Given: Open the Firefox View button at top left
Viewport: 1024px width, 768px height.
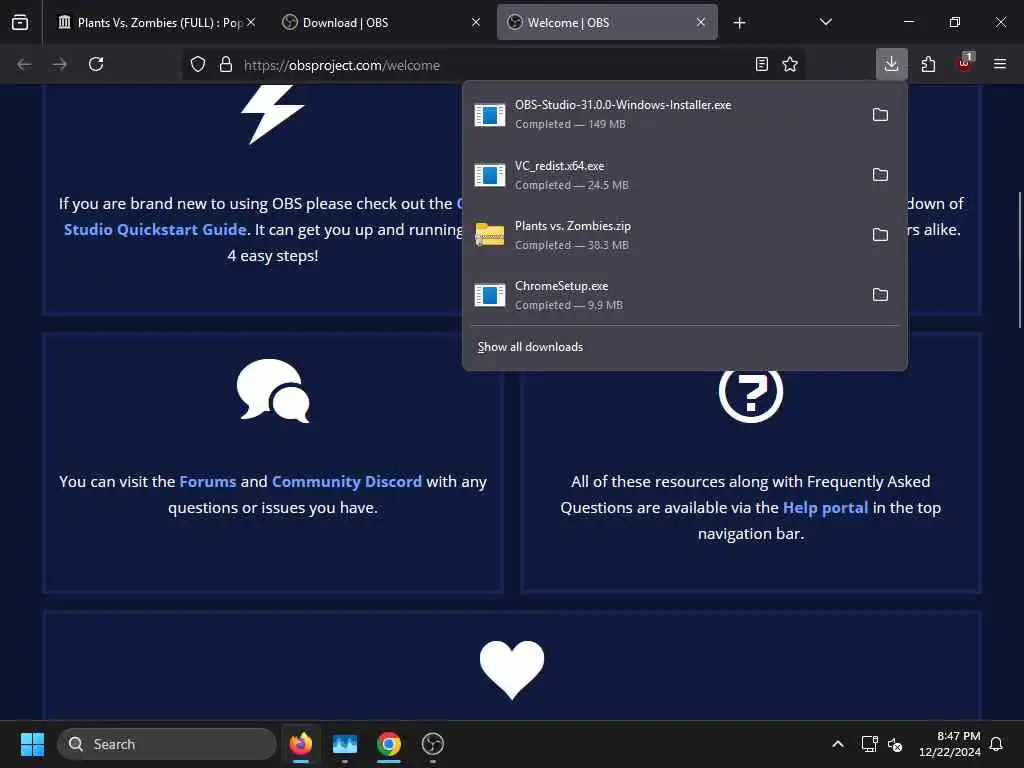Looking at the screenshot, I should pos(20,22).
